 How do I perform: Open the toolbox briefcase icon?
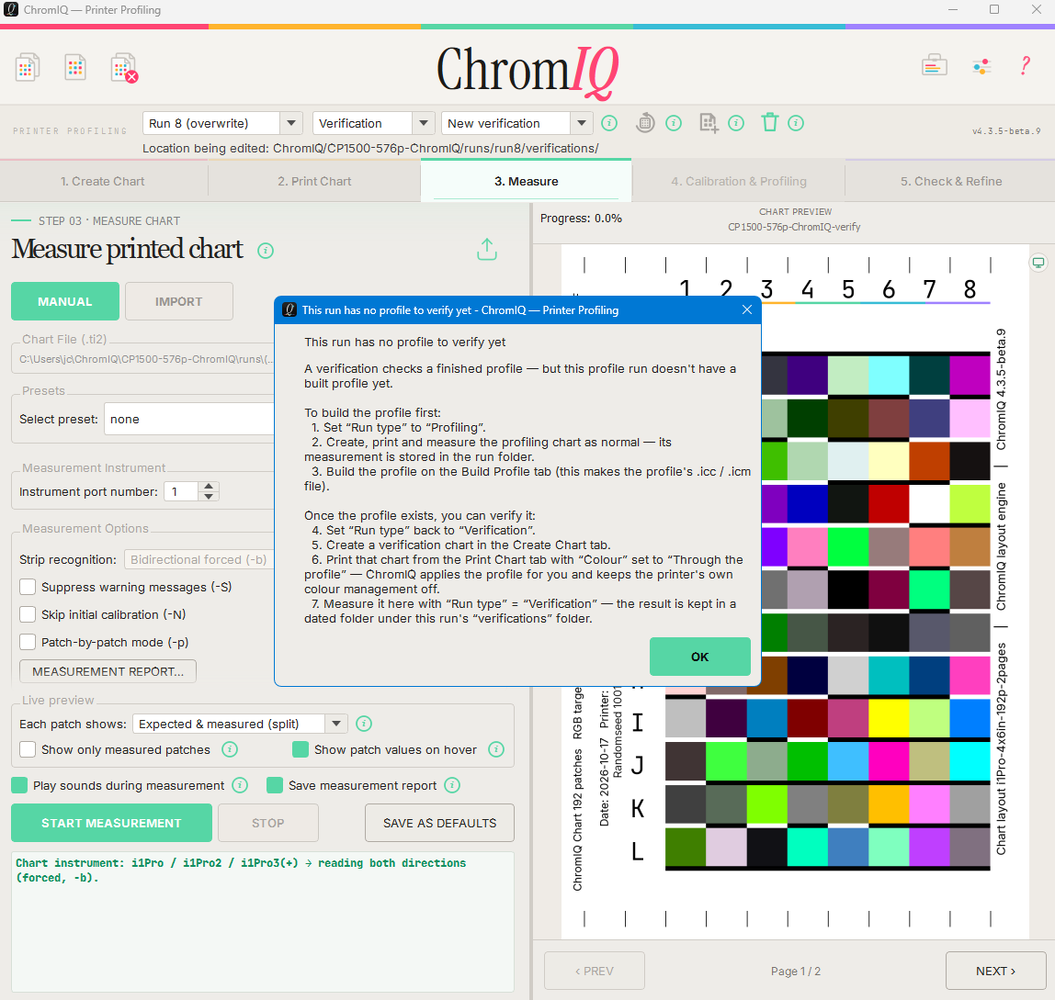(x=934, y=66)
